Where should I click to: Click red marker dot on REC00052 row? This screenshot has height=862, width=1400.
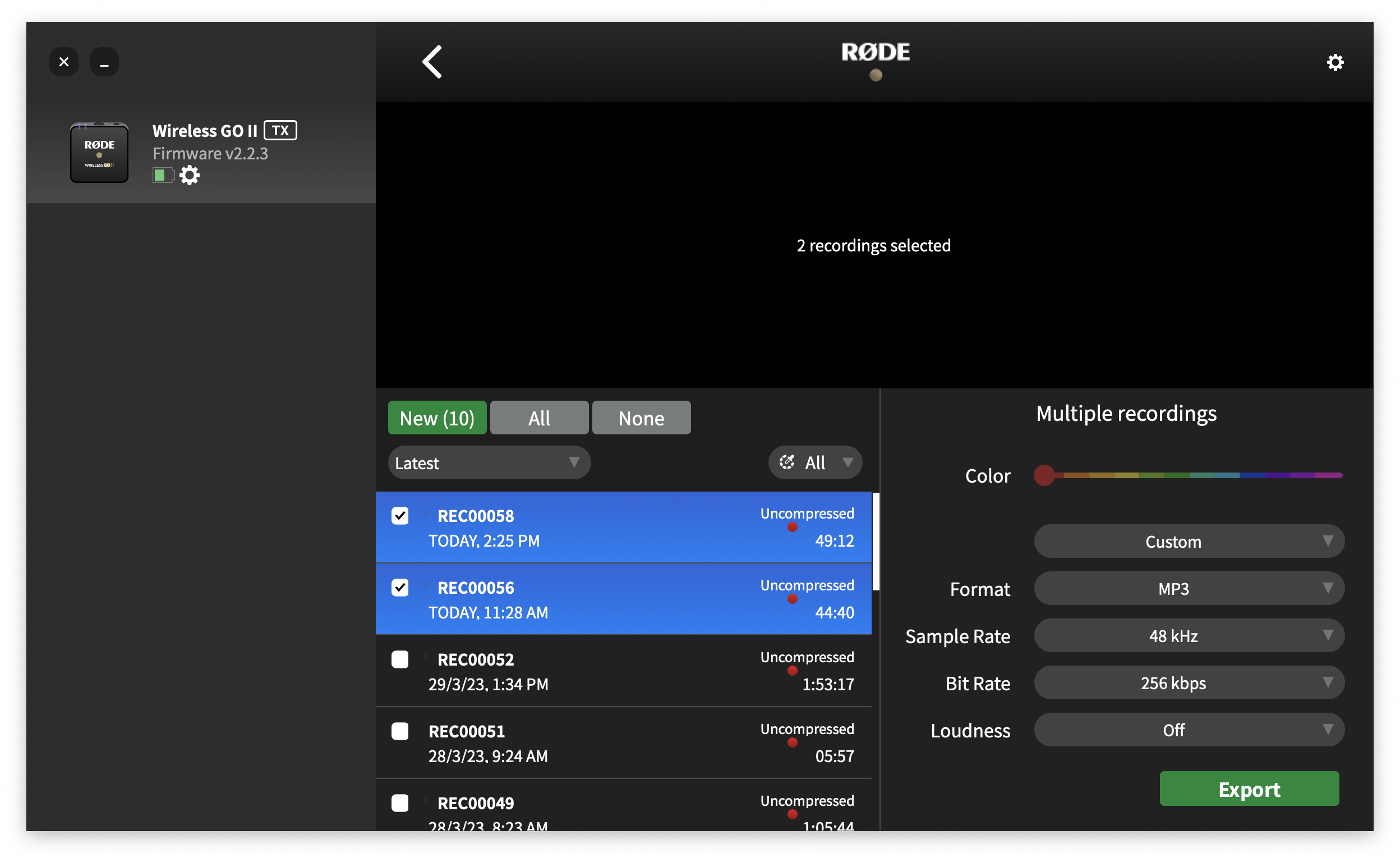pos(793,671)
